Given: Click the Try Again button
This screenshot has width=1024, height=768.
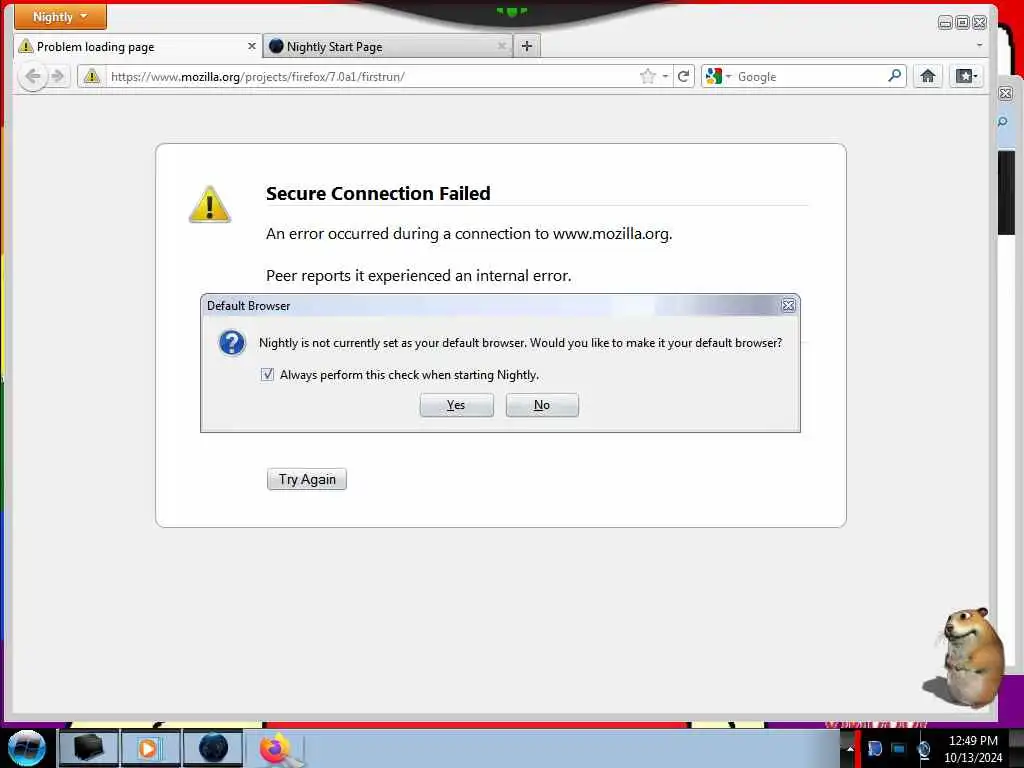Looking at the screenshot, I should click(307, 479).
